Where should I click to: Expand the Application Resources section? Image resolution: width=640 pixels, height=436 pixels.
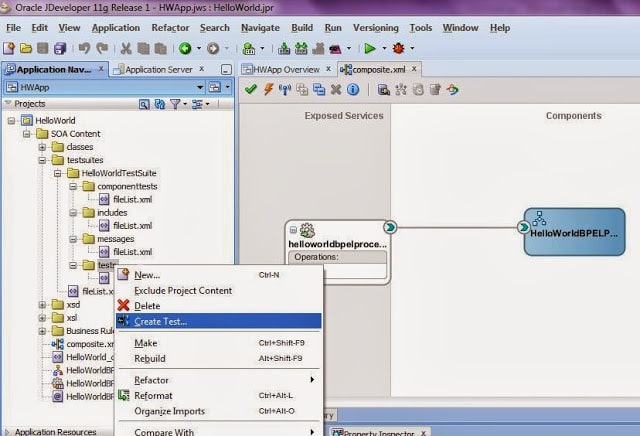pyautogui.click(x=7, y=432)
